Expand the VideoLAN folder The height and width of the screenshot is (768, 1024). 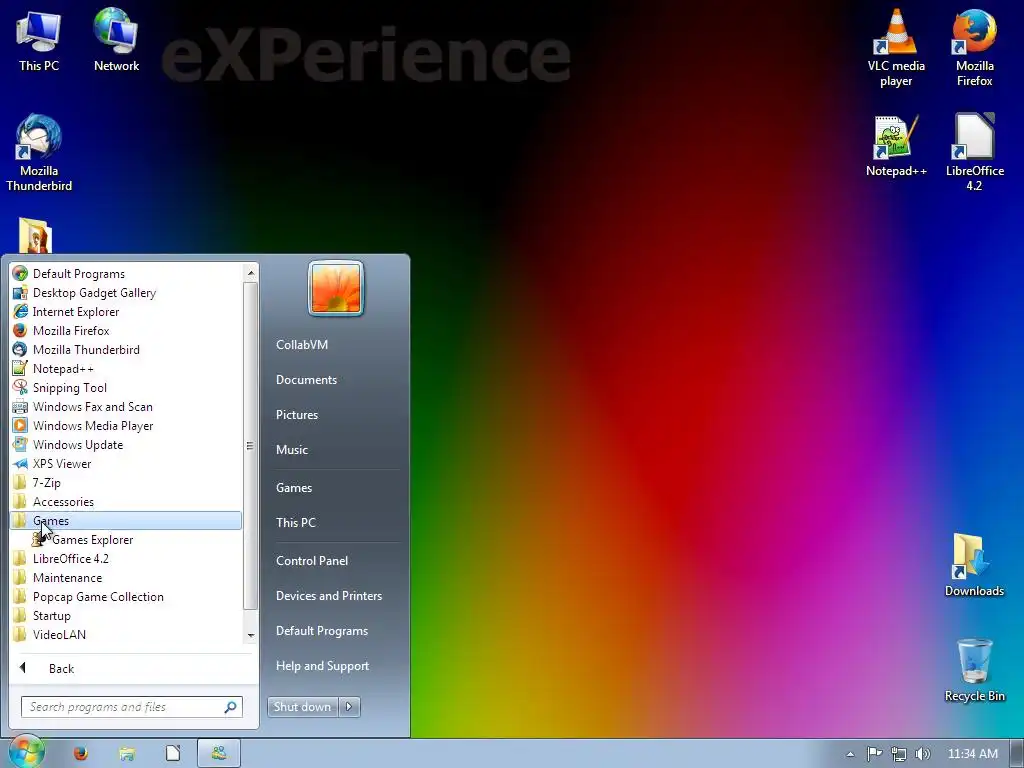[x=126, y=634]
